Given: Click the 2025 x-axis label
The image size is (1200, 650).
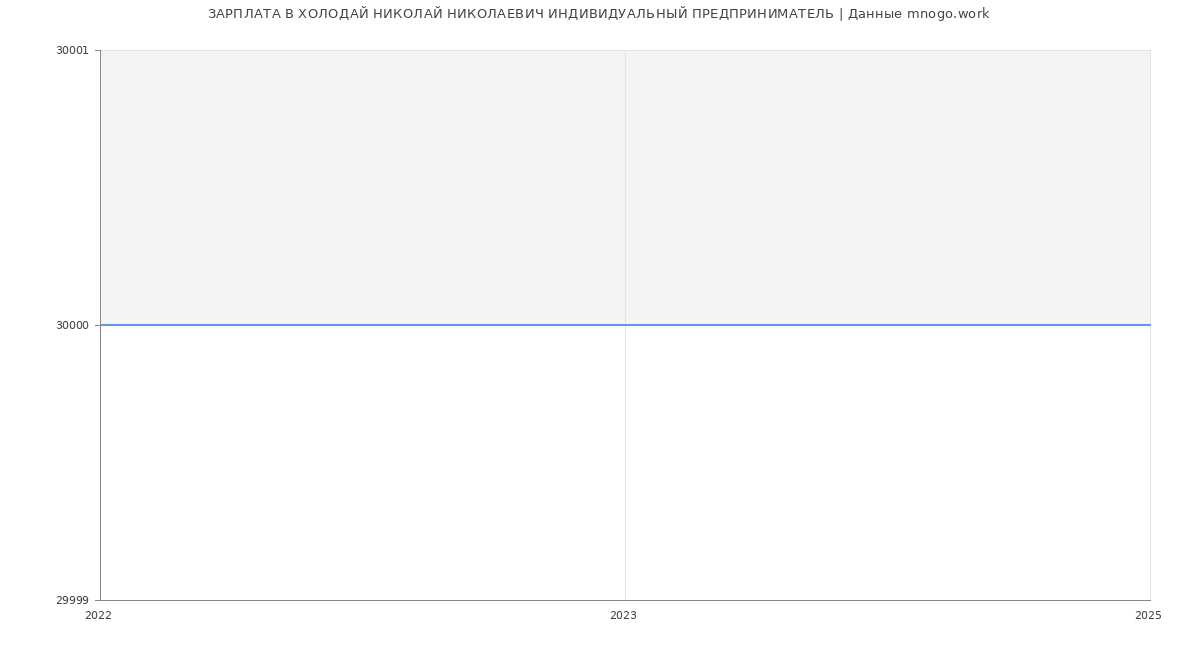Looking at the screenshot, I should coord(1148,616).
